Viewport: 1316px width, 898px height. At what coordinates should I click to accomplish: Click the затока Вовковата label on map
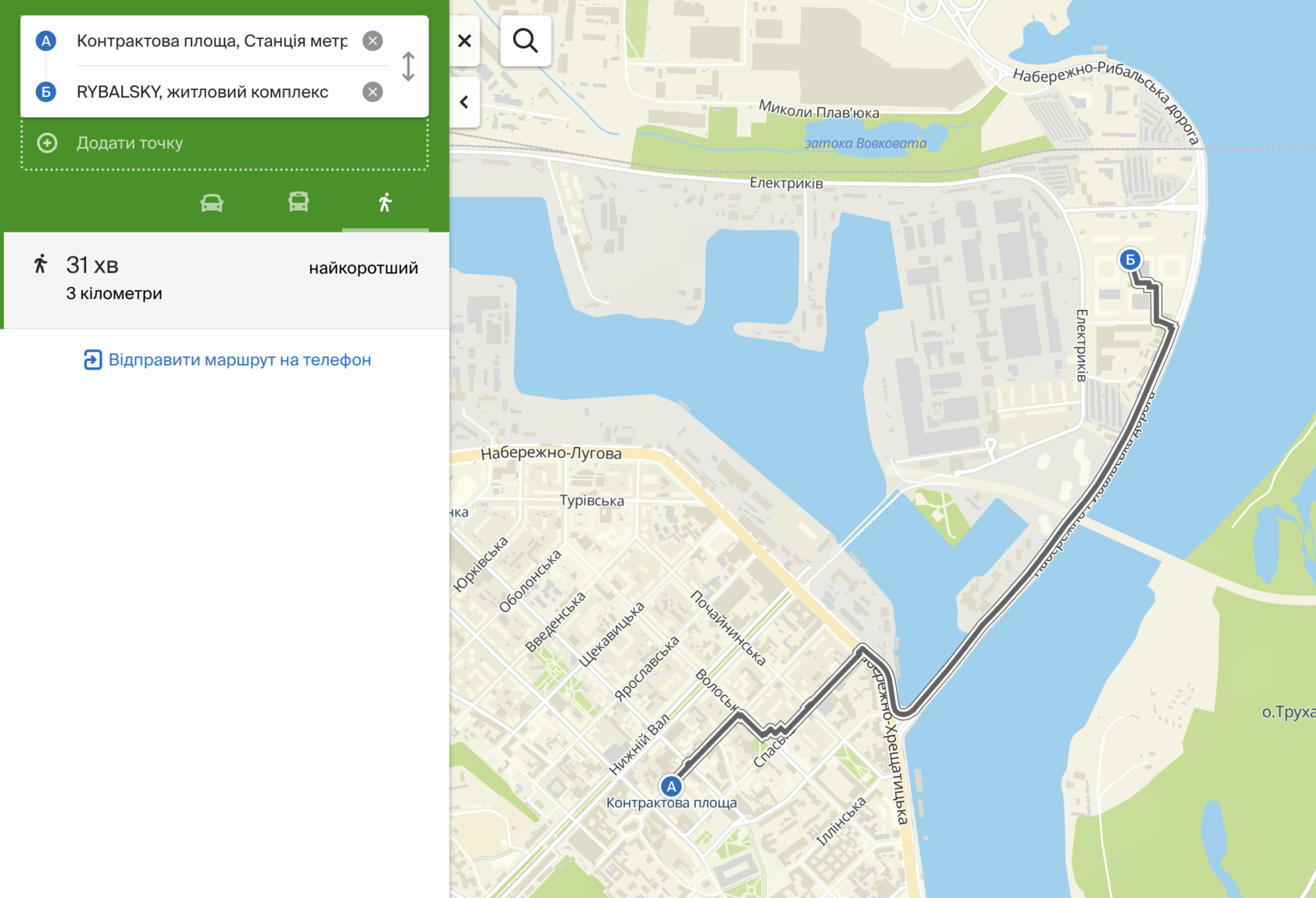[865, 143]
